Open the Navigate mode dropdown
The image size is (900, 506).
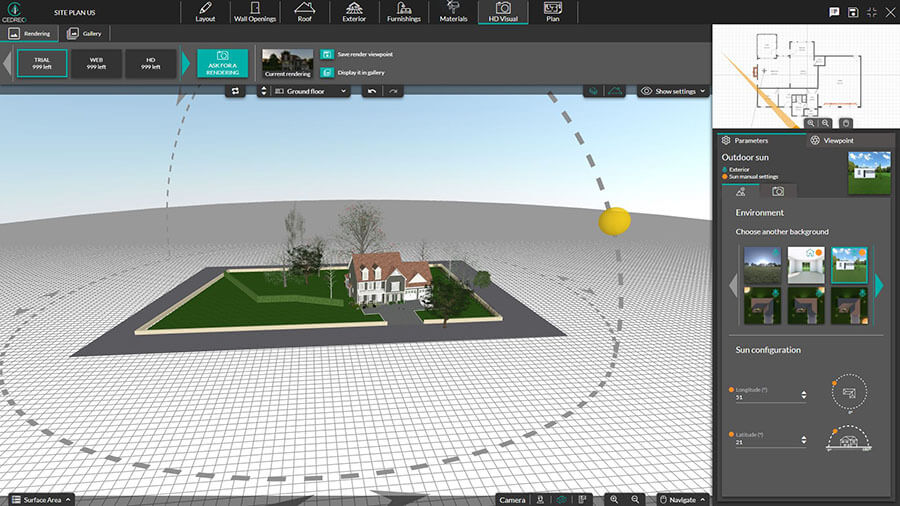click(683, 498)
